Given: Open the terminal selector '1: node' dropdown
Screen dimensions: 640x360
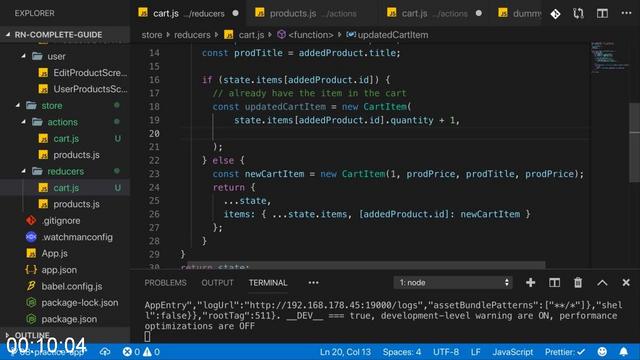Looking at the screenshot, I should tap(453, 282).
